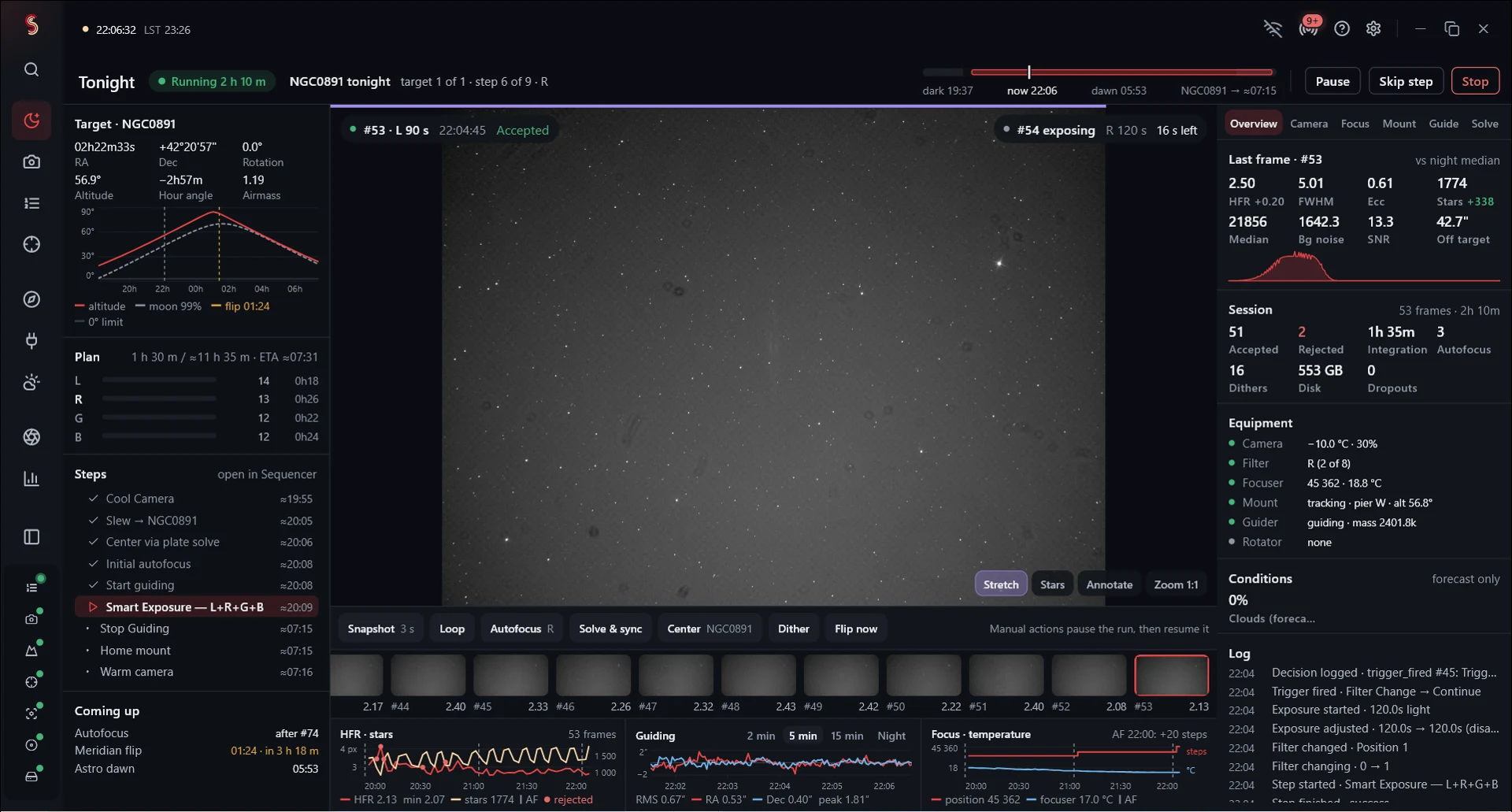The image size is (1512, 812).
Task: Click the 'Meridian flip' coming up row
Action: click(x=196, y=751)
